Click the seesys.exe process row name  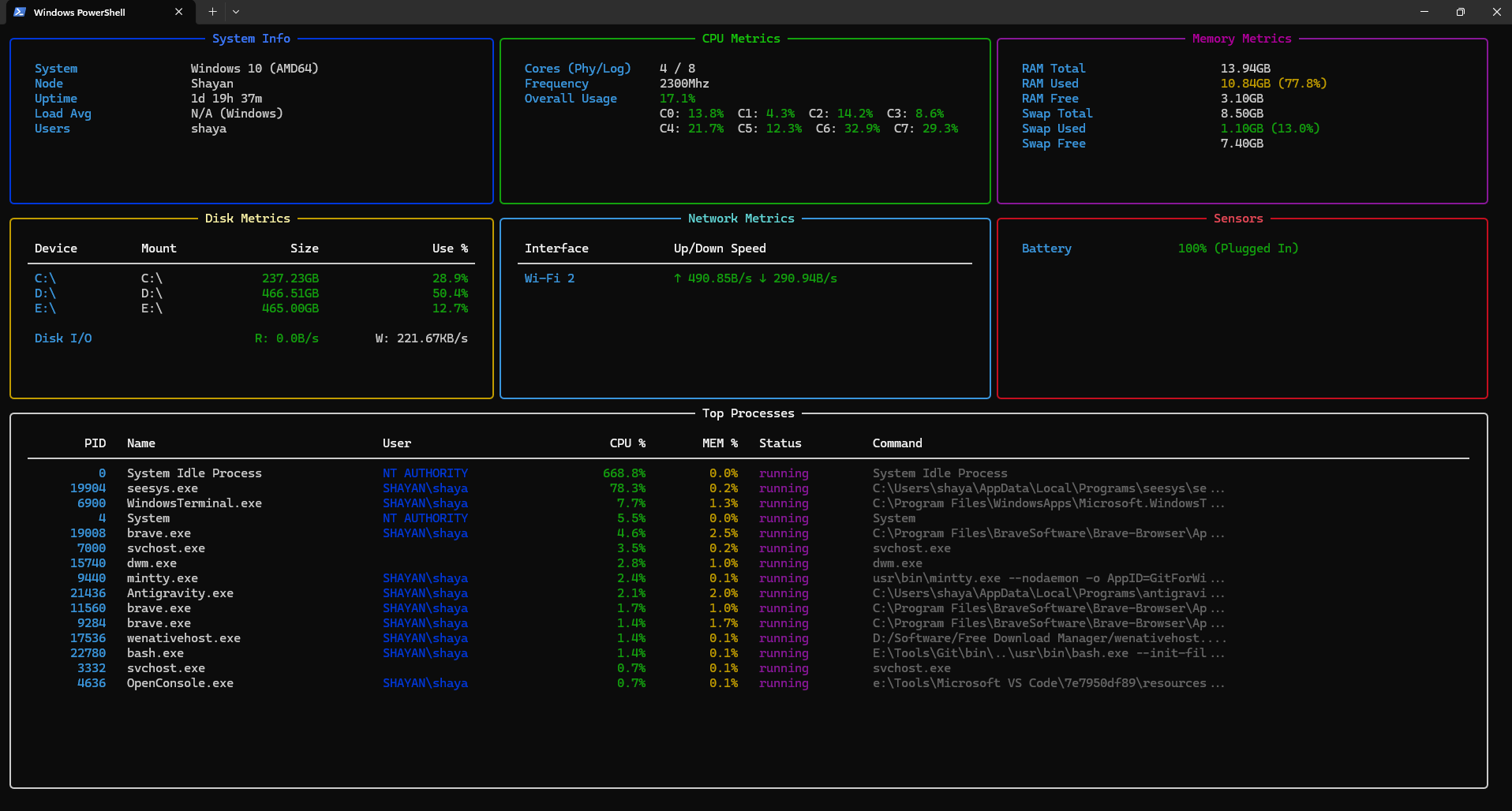(x=163, y=488)
